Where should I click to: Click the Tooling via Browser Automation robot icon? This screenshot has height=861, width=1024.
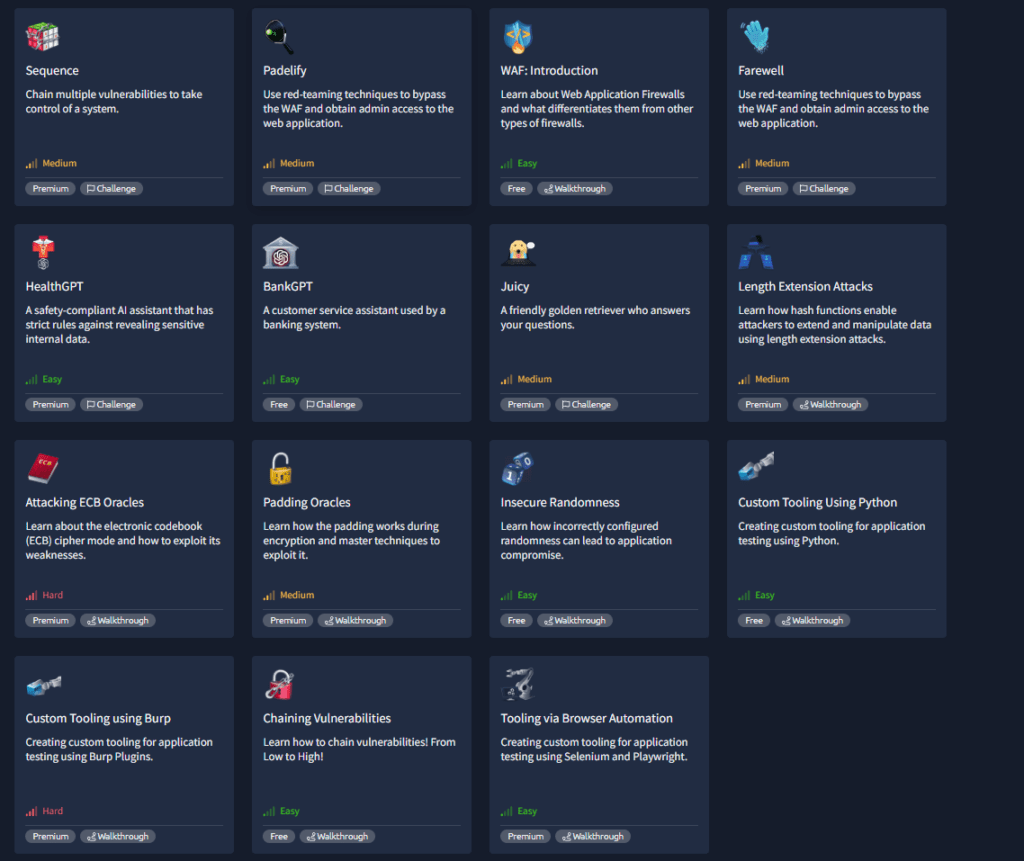[x=518, y=685]
